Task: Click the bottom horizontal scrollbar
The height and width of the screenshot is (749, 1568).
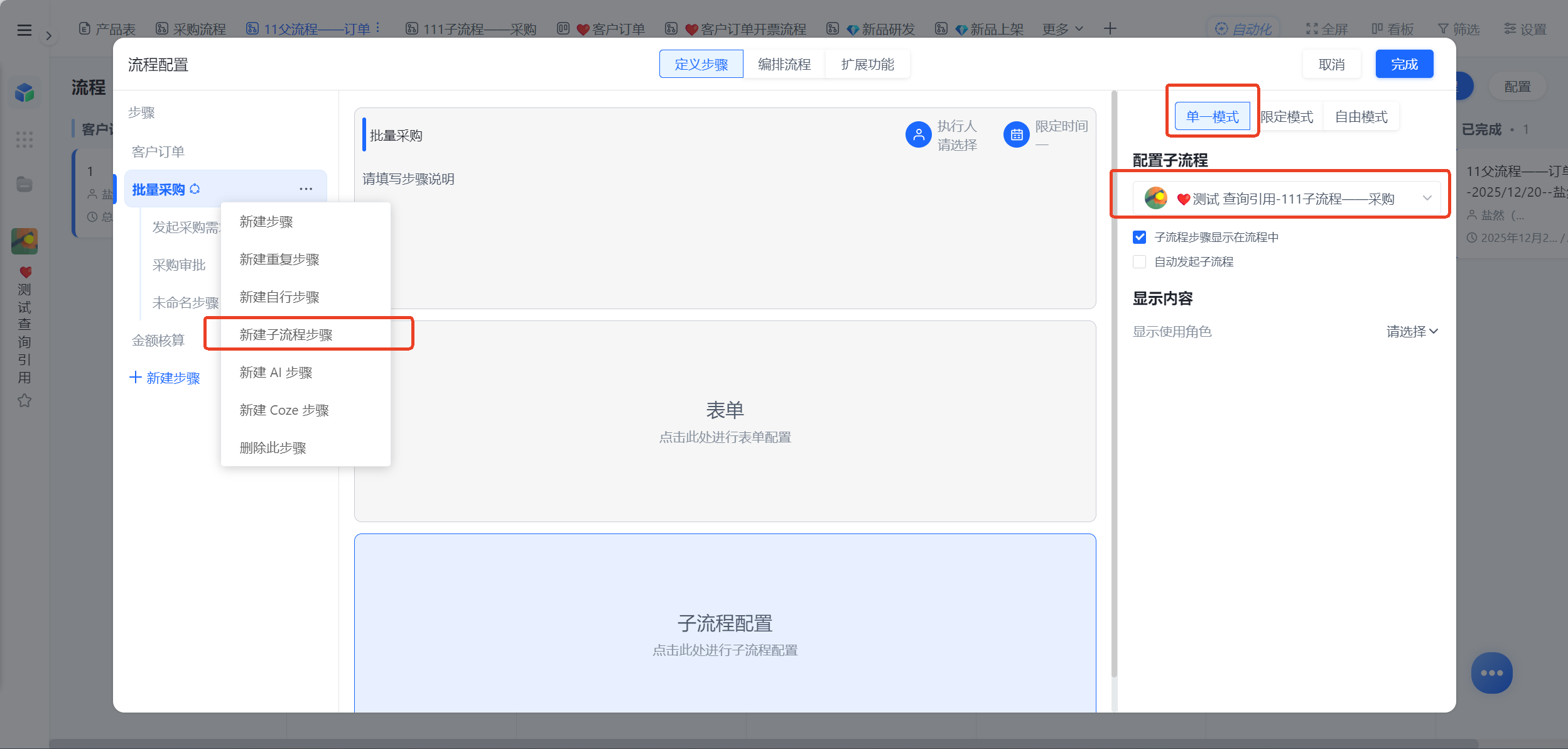Action: (x=764, y=743)
